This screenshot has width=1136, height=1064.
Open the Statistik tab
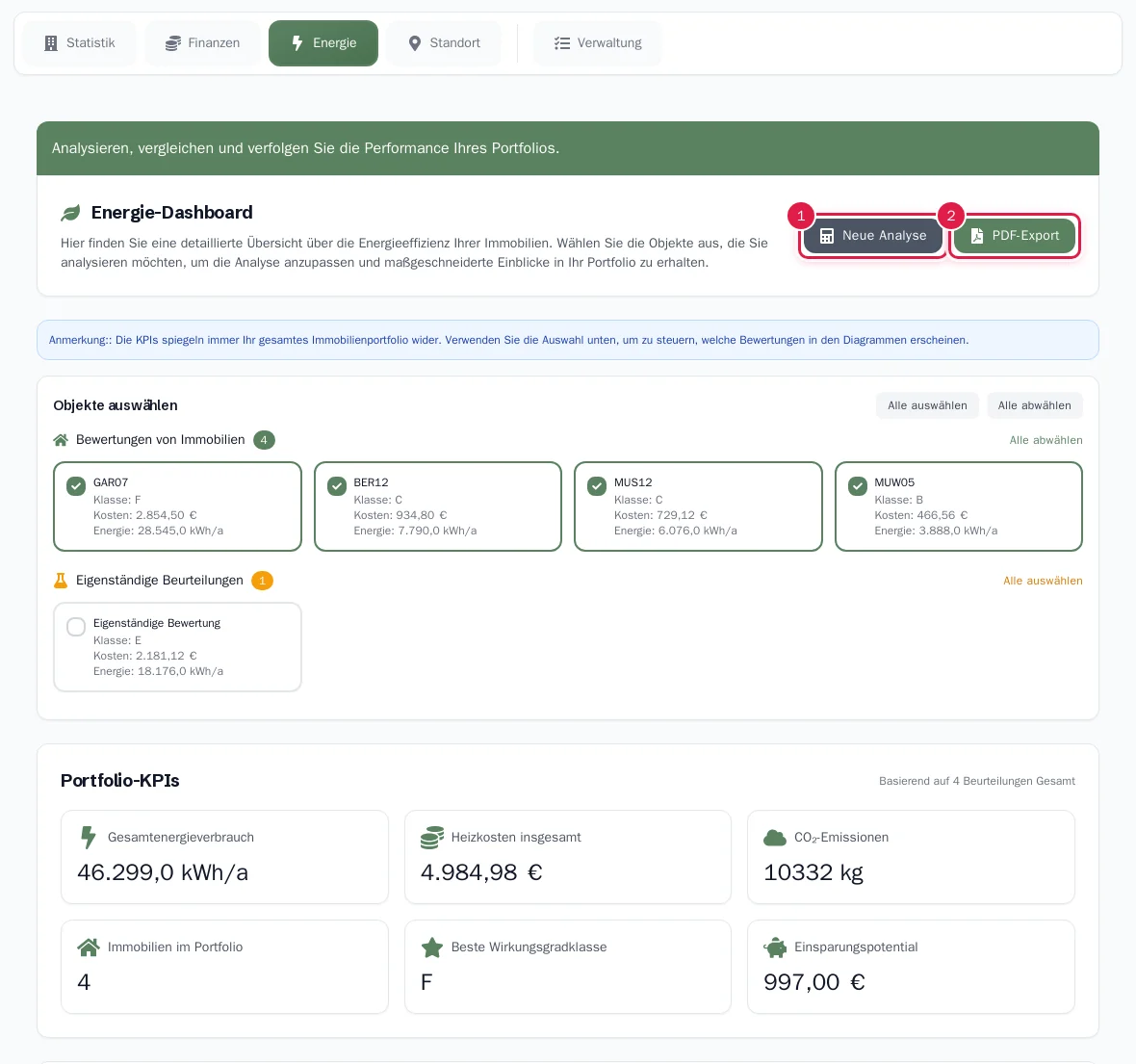[80, 43]
